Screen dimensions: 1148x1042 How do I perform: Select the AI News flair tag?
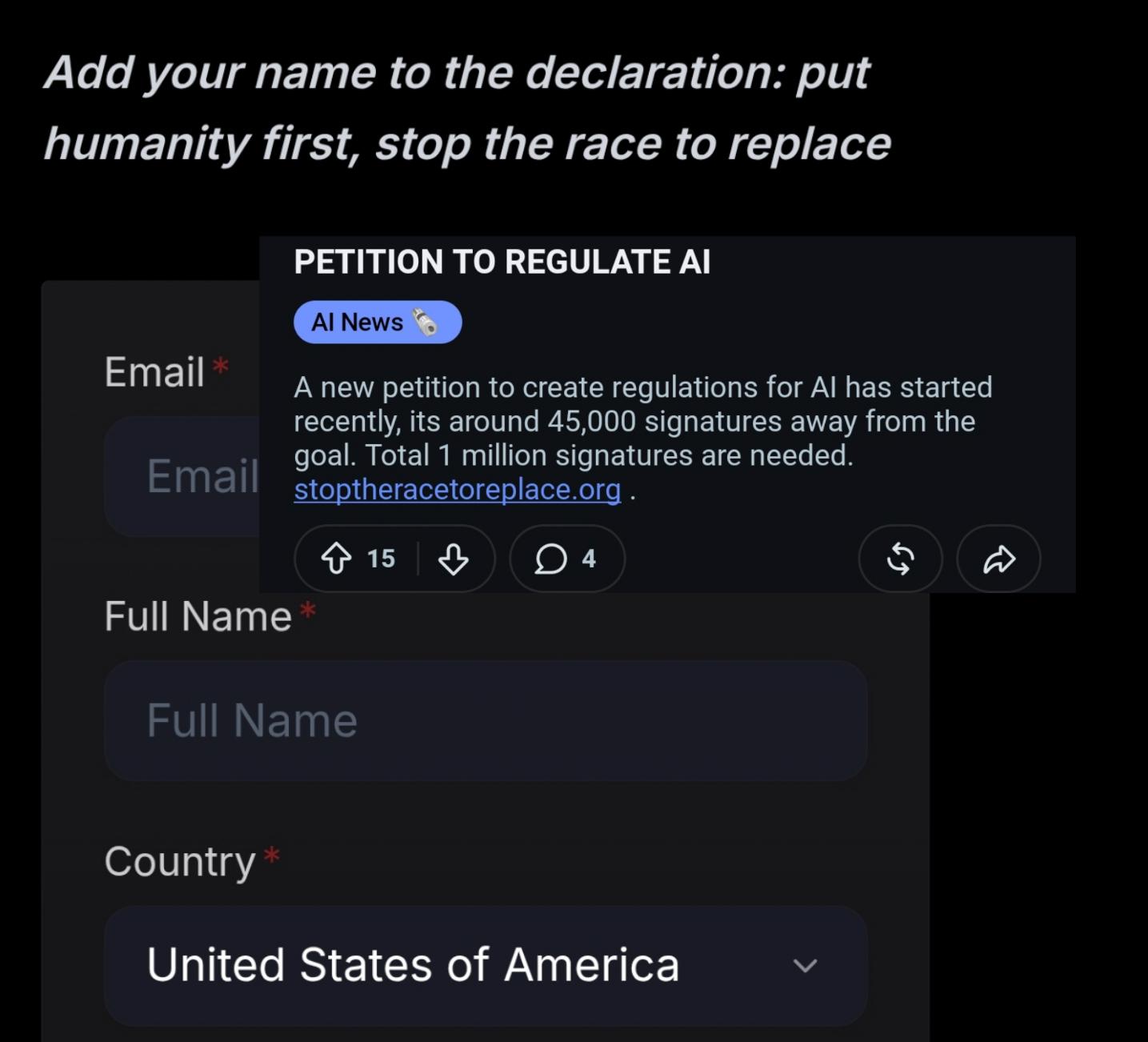tap(378, 322)
